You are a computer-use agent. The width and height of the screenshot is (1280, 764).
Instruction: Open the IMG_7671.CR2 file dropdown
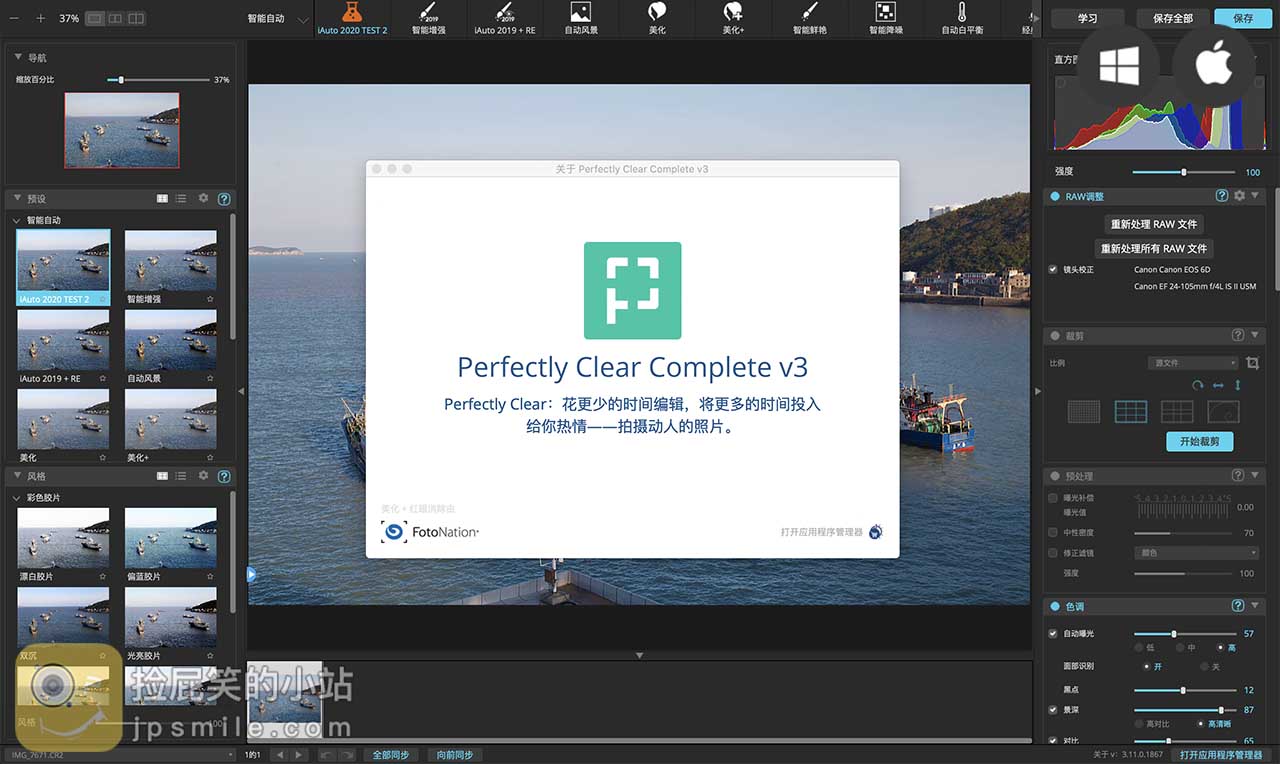click(119, 755)
